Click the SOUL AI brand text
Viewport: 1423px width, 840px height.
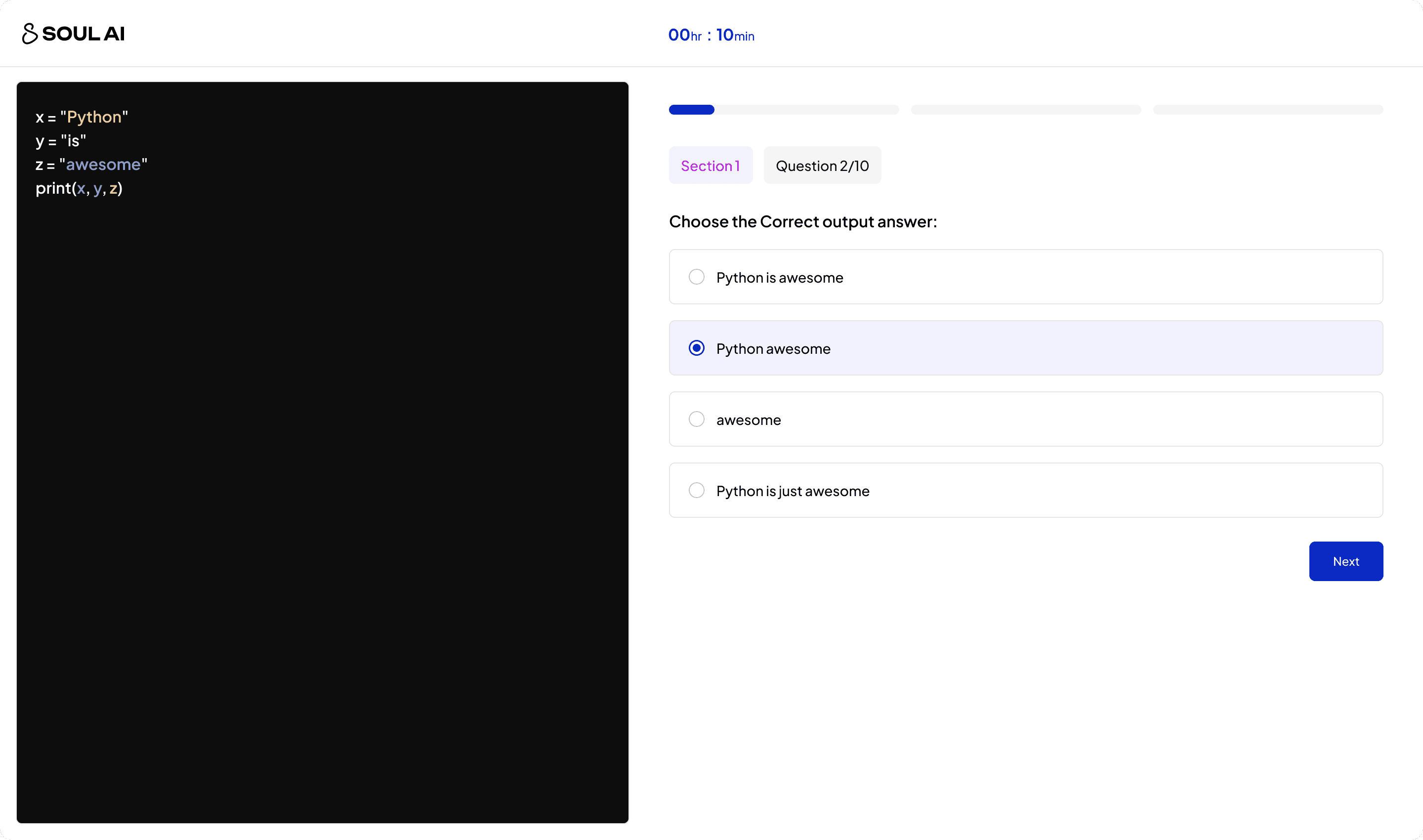[x=83, y=34]
